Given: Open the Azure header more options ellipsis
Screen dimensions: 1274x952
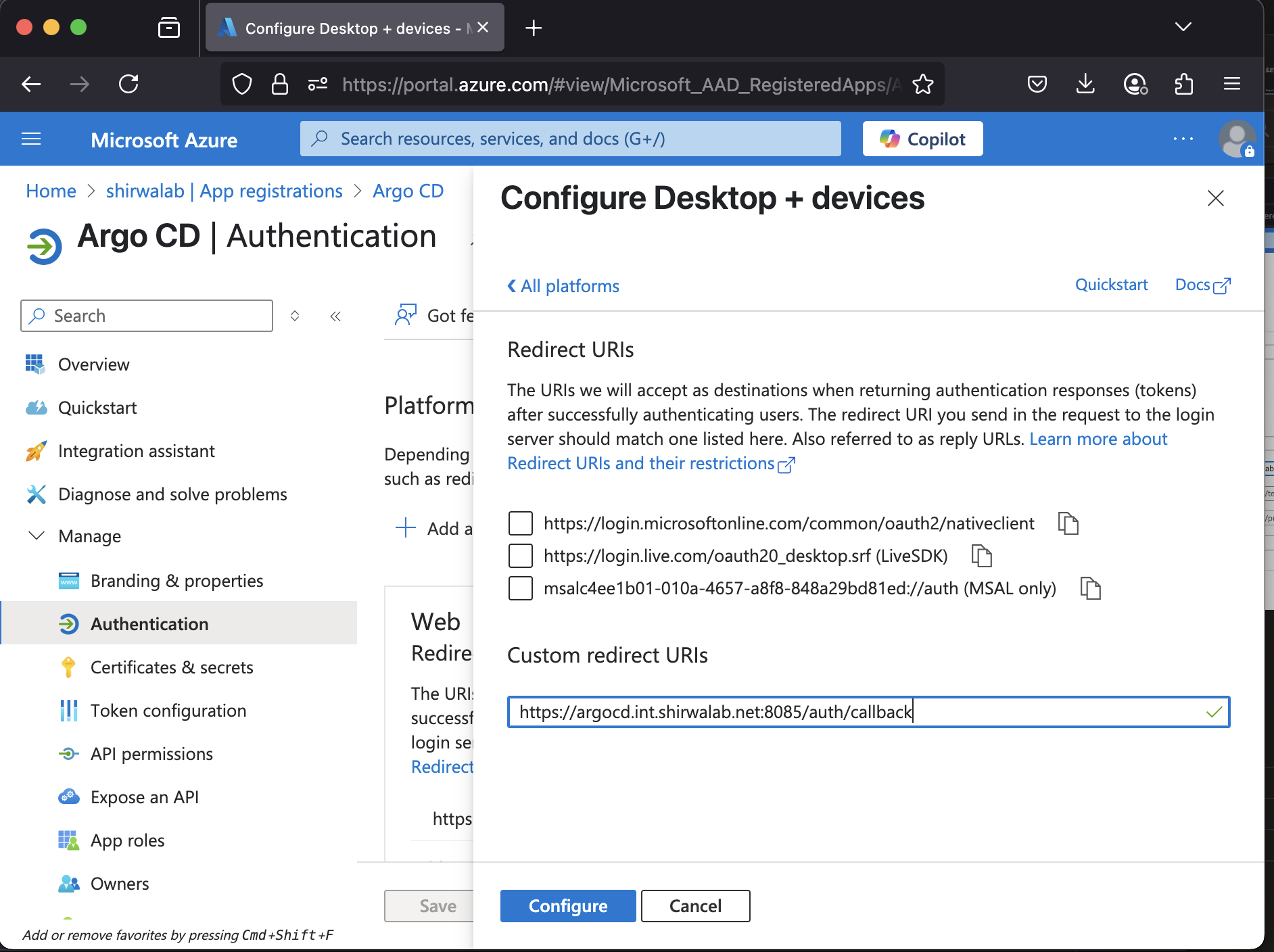Looking at the screenshot, I should pyautogui.click(x=1183, y=139).
